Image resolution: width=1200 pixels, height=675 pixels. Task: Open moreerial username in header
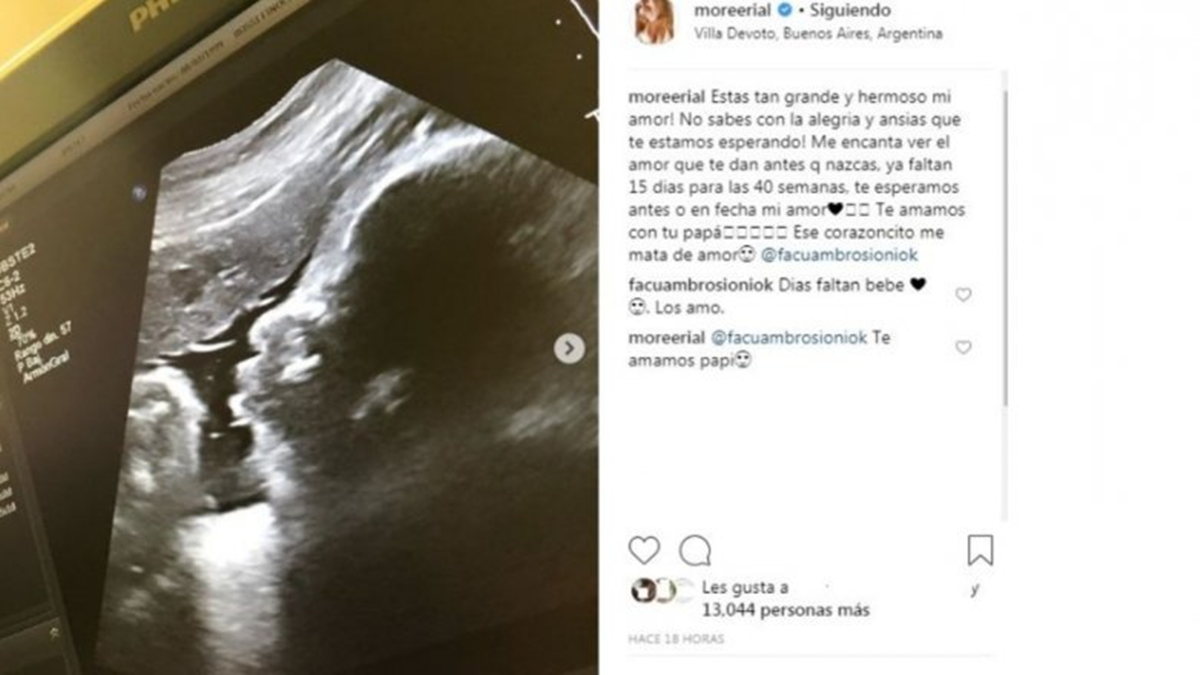[x=734, y=11]
